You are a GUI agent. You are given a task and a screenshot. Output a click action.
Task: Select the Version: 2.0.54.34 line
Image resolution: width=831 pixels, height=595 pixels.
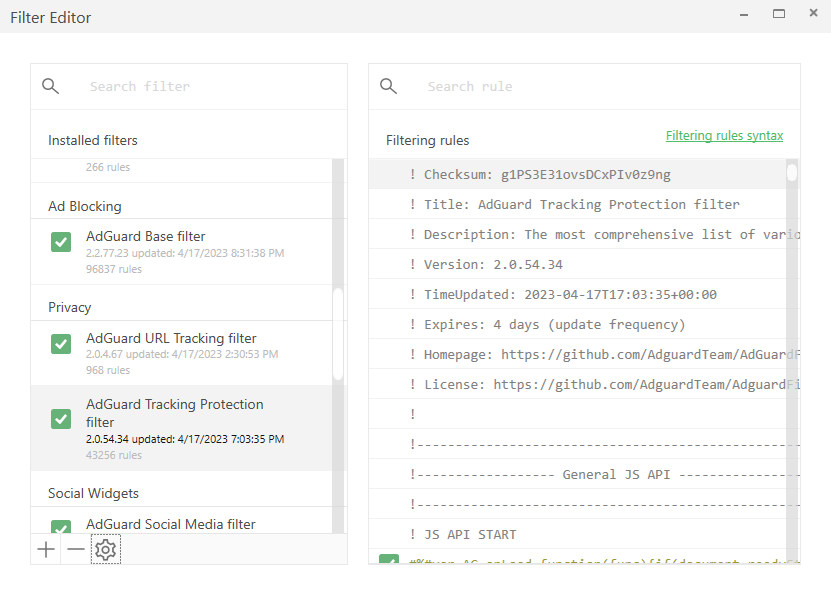[x=578, y=264]
